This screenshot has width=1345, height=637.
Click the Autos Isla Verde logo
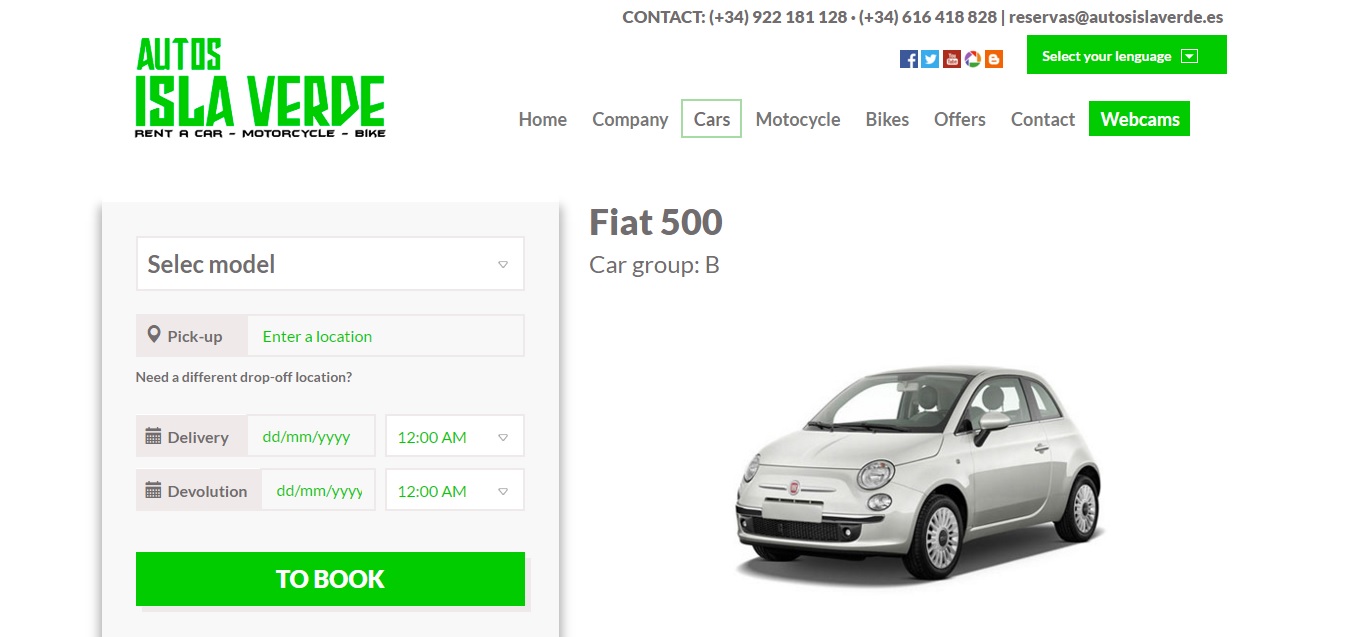coord(260,88)
